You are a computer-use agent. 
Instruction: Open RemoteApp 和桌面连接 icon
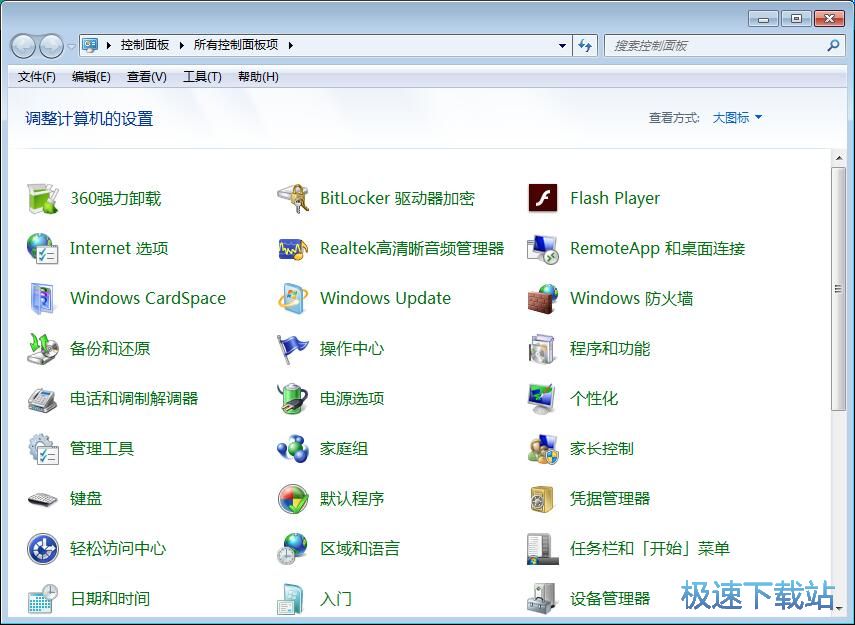point(543,249)
